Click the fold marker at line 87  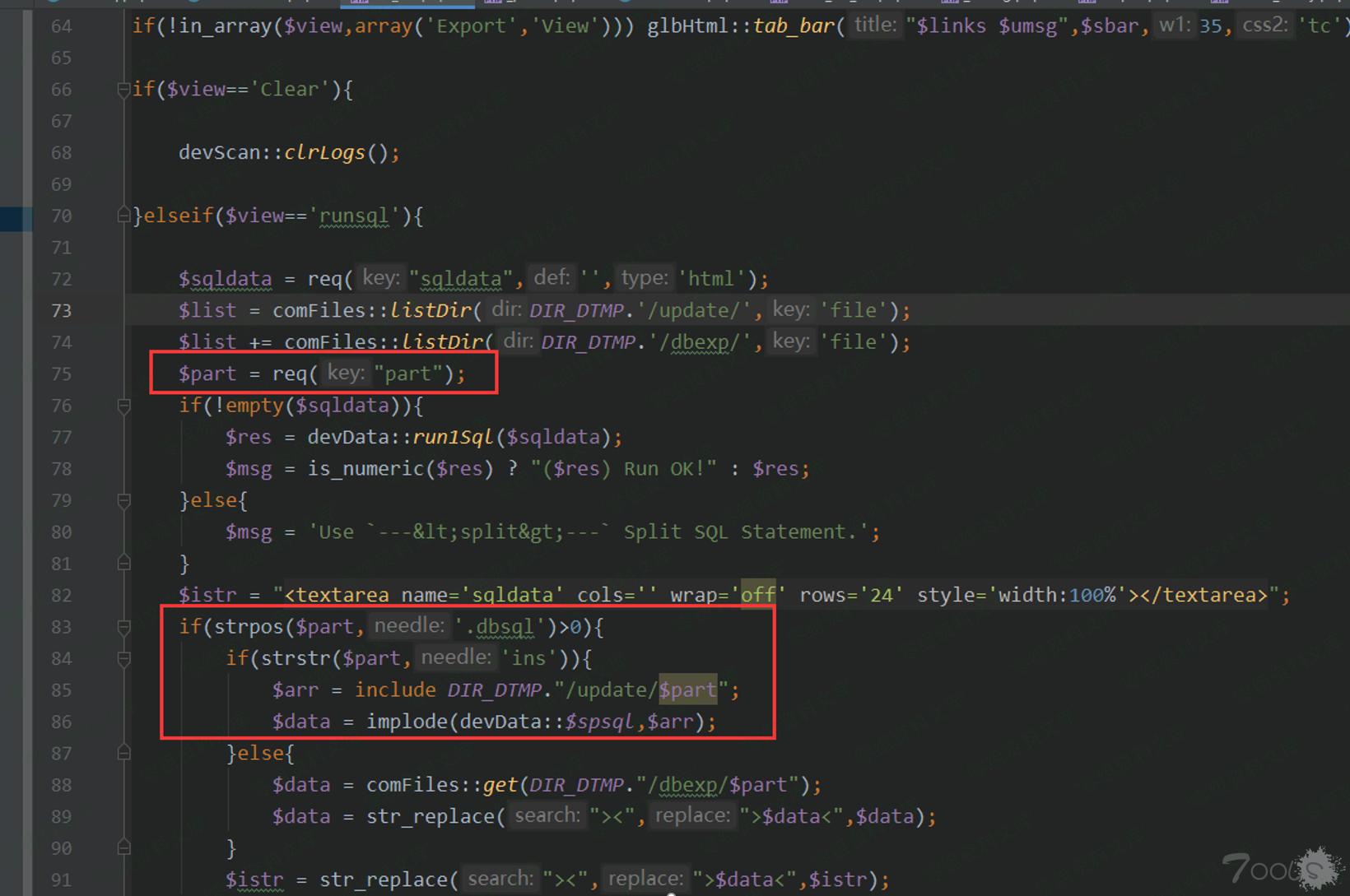coord(123,754)
